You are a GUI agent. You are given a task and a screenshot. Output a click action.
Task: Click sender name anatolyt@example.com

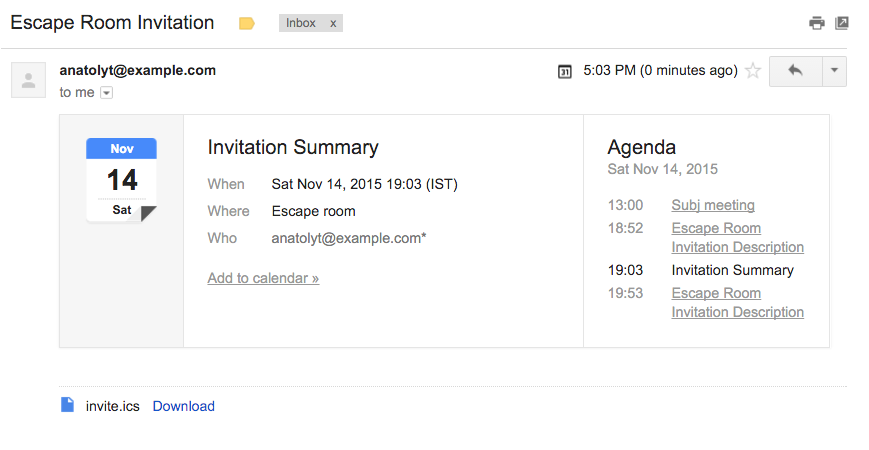(x=138, y=70)
